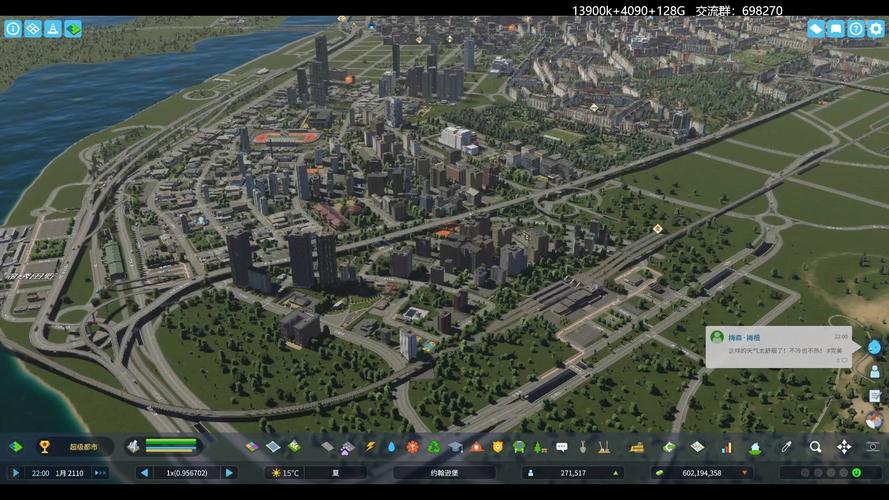This screenshot has height=500, width=889.
Task: Open the statistics bar chart icon
Action: [x=726, y=447]
